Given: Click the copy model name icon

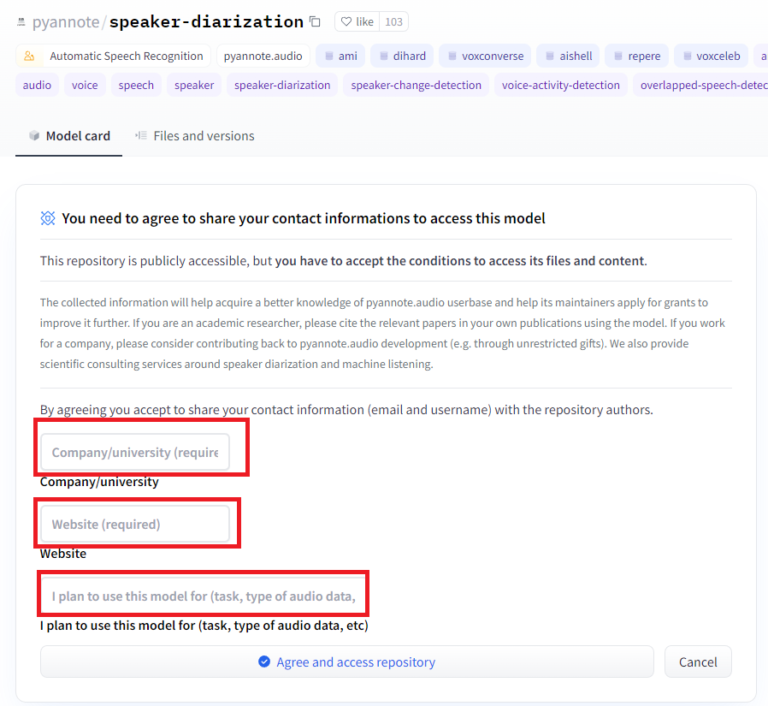Looking at the screenshot, I should (x=315, y=21).
